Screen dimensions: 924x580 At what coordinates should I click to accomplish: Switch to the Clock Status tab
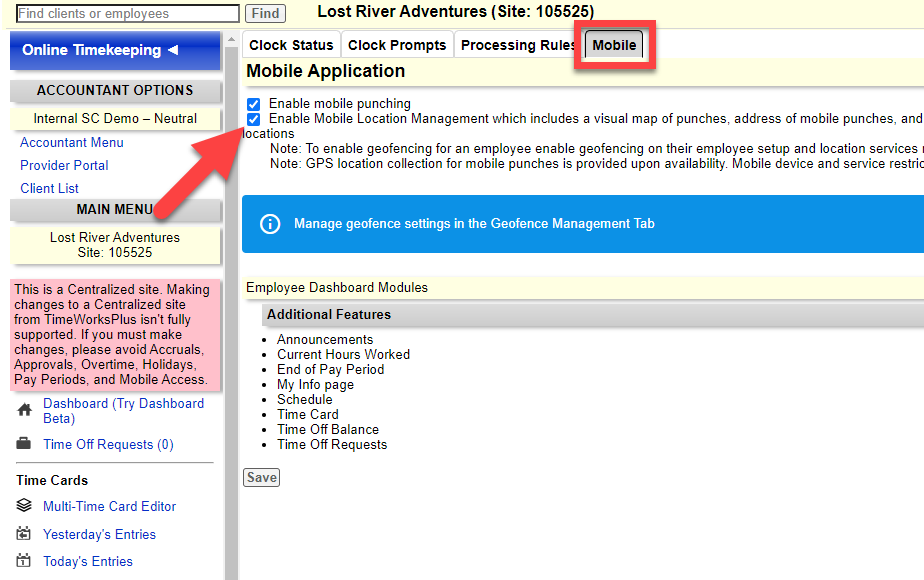[x=291, y=45]
